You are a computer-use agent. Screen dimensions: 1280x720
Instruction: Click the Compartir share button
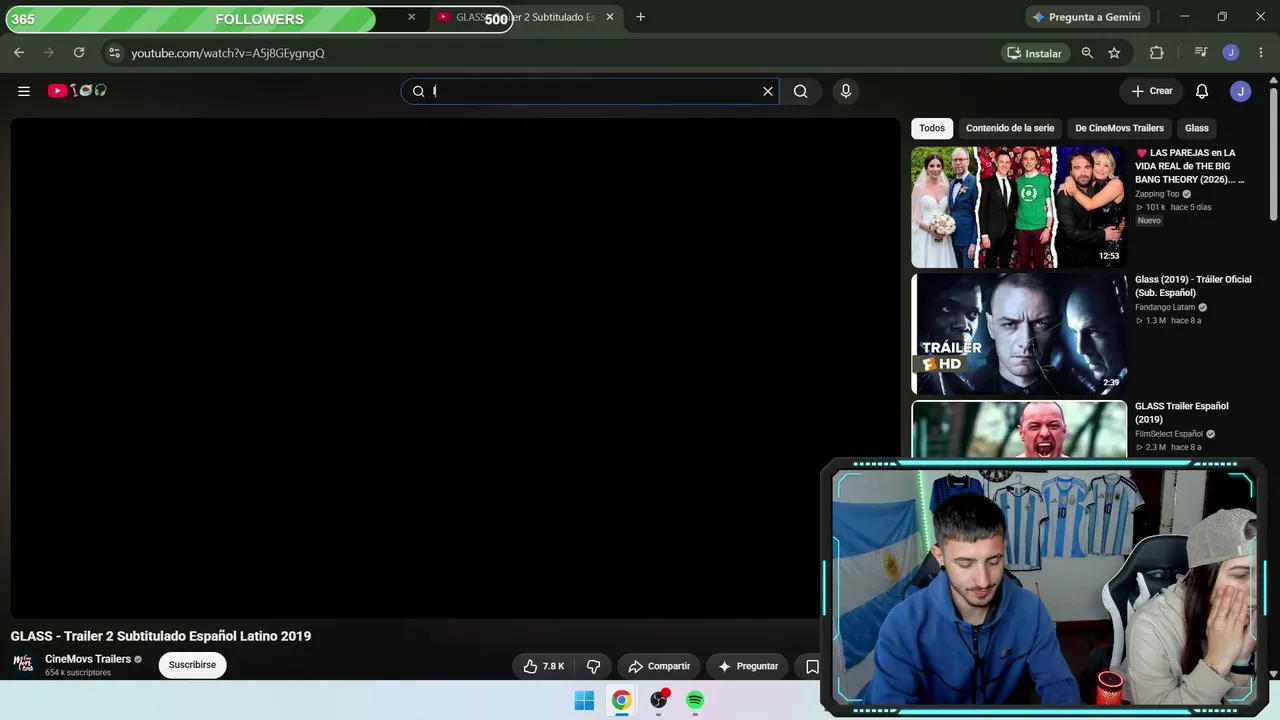click(x=659, y=666)
